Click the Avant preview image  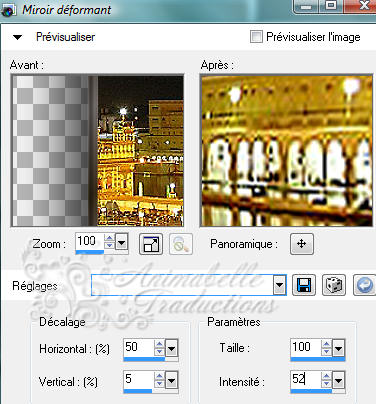pos(97,151)
